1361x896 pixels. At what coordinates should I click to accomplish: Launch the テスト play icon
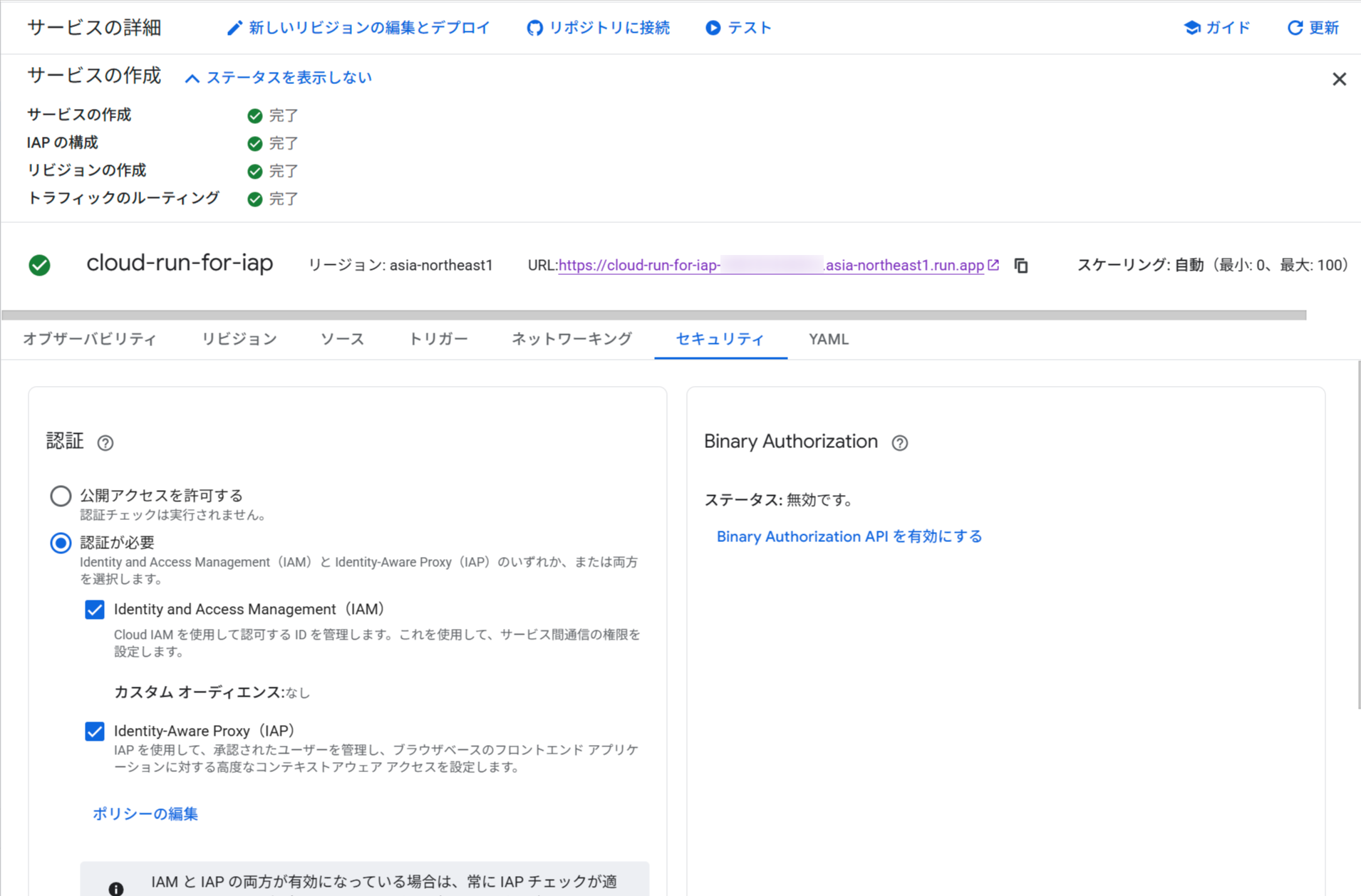pyautogui.click(x=712, y=27)
